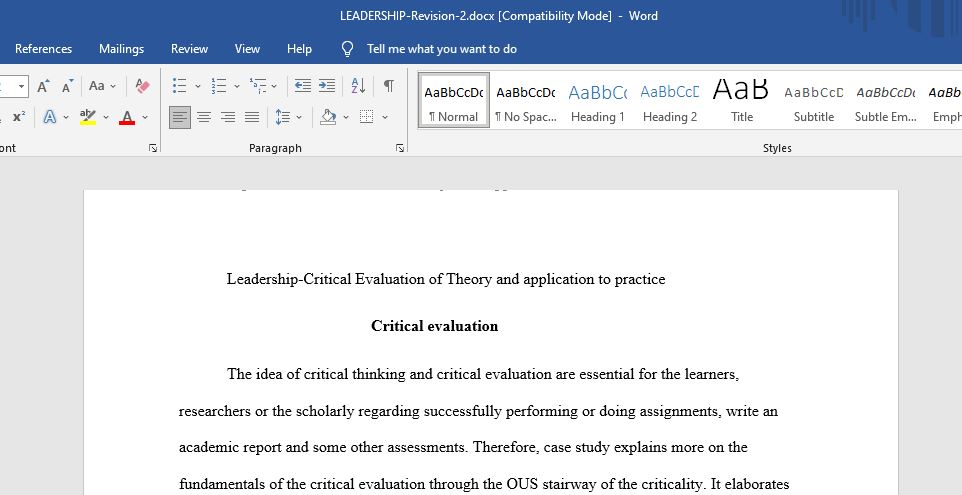Sort text alphabetically A to Z
Image resolution: width=962 pixels, height=495 pixels.
click(x=358, y=86)
